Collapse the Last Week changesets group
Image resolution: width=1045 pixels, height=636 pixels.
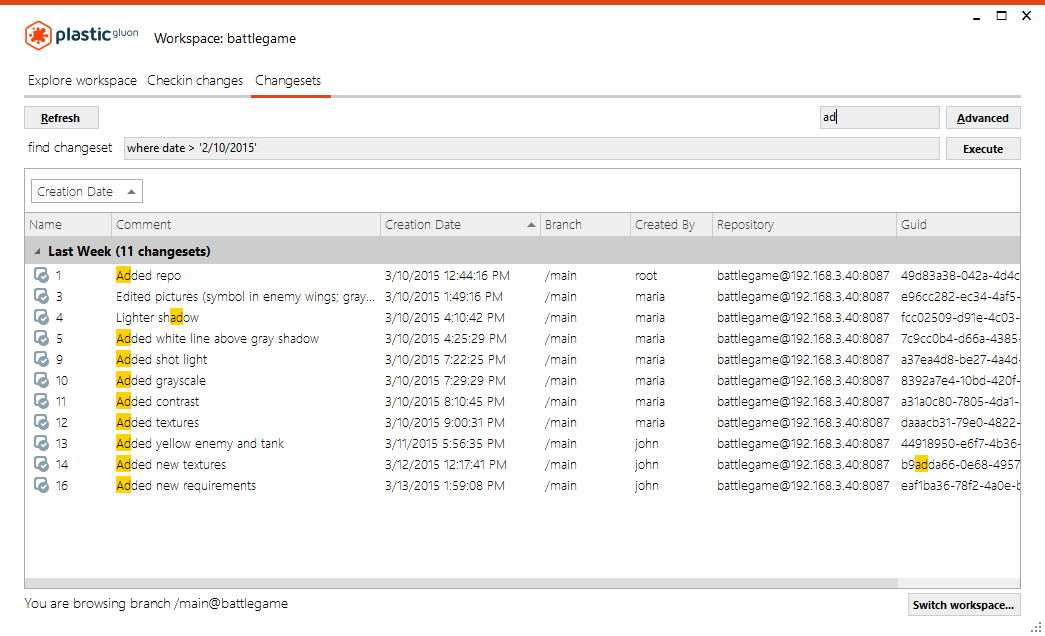pyautogui.click(x=37, y=251)
